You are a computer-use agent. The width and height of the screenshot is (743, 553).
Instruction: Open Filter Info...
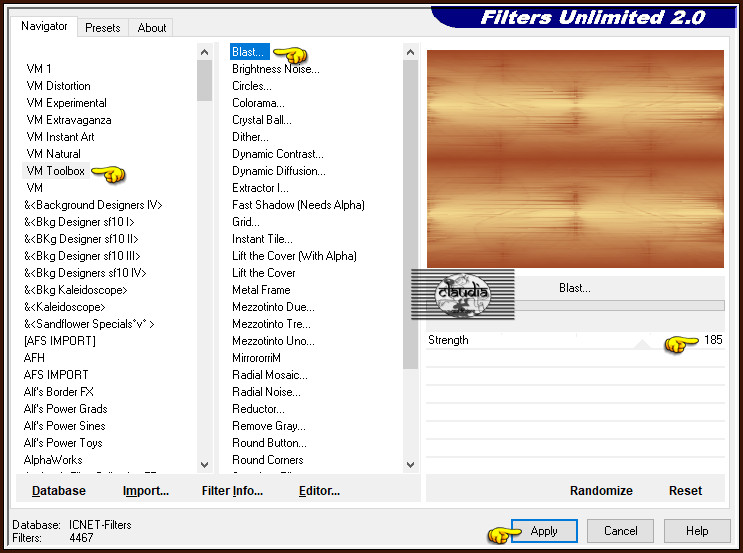pos(232,490)
